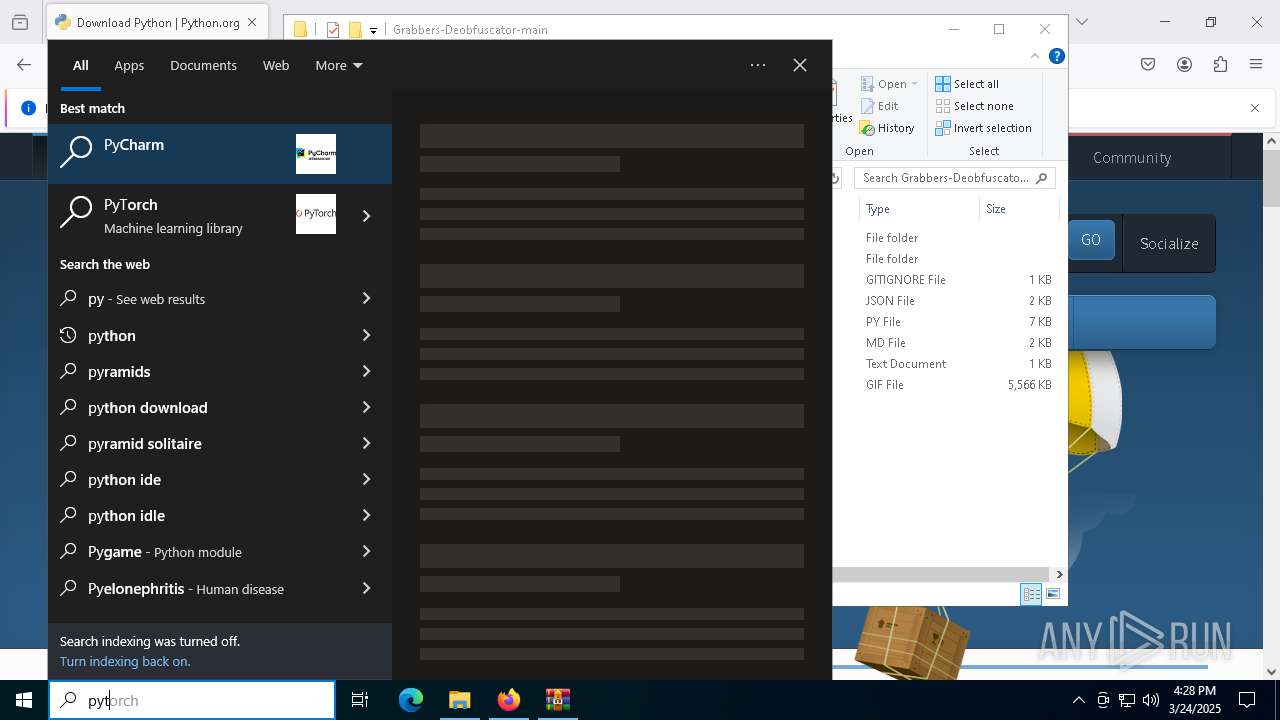Switch to Firefox from the taskbar

tap(509, 700)
